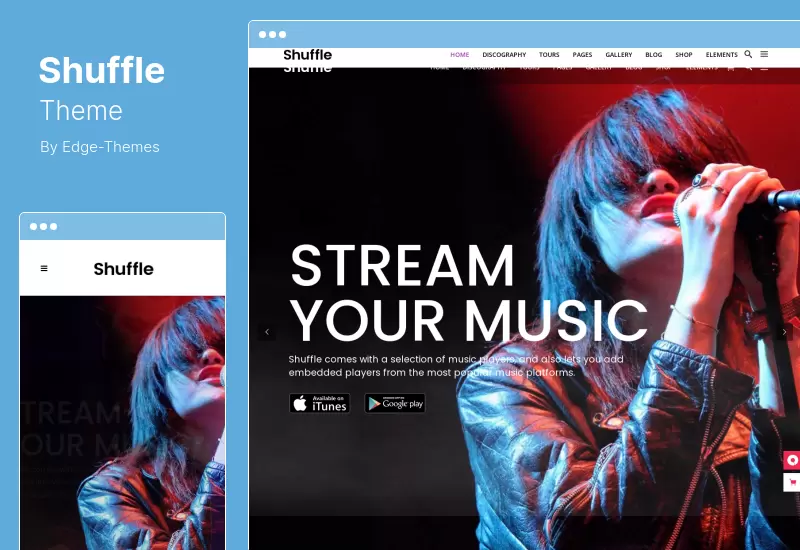Click the 'By Edge-Themes' author text
Image resolution: width=800 pixels, height=550 pixels.
click(x=99, y=147)
